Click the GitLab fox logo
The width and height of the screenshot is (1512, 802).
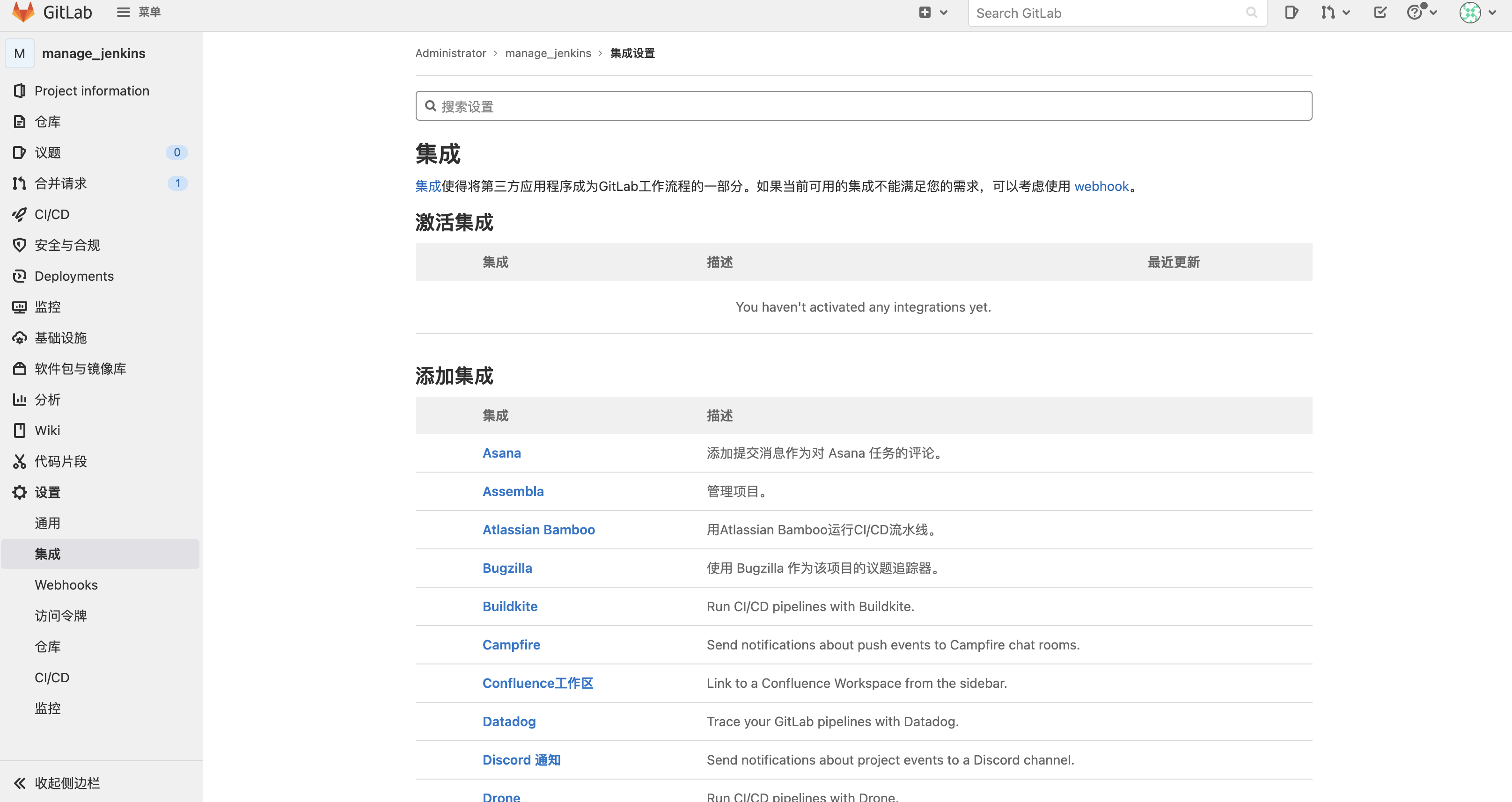23,12
